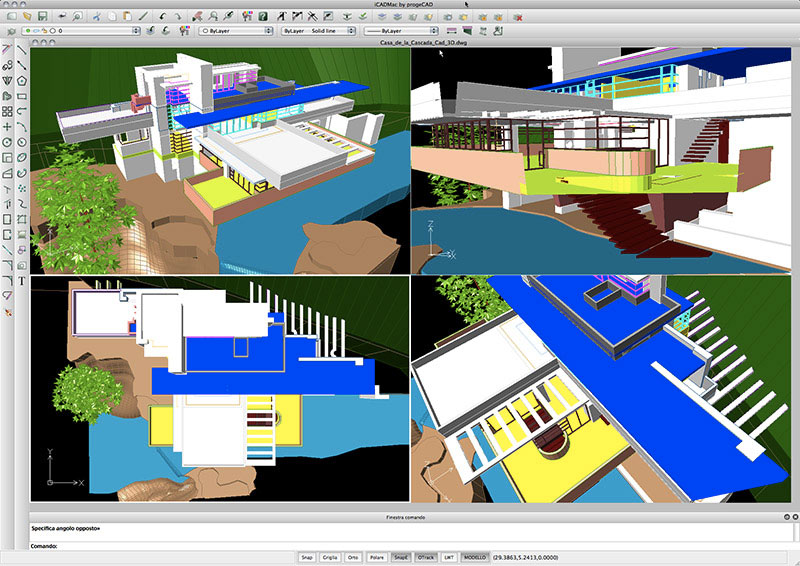Image resolution: width=800 pixels, height=566 pixels.
Task: Select the Ellipse draw tool
Action: coord(22,158)
